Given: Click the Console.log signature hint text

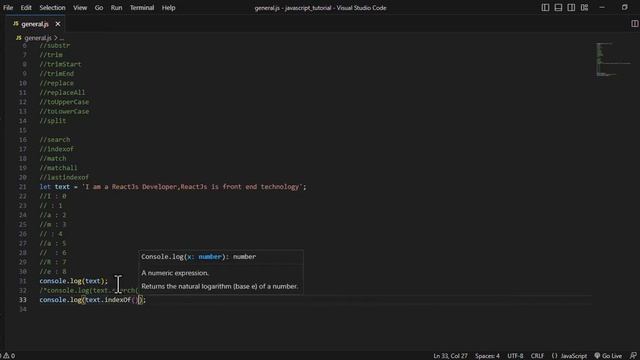Looking at the screenshot, I should point(199,257).
